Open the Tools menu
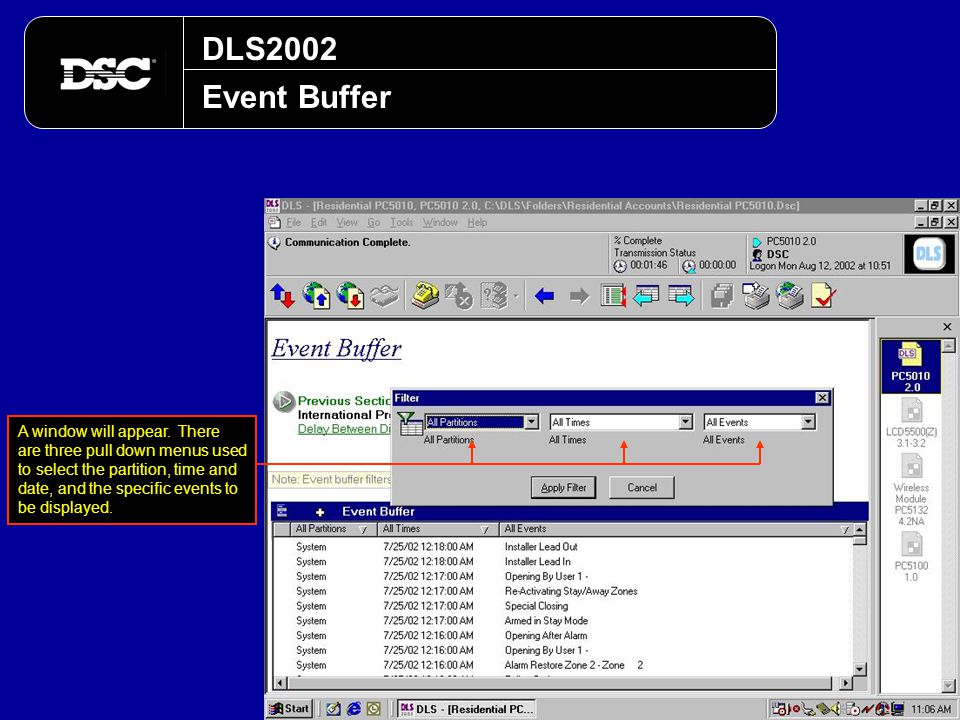This screenshot has width=960, height=720. tap(402, 223)
